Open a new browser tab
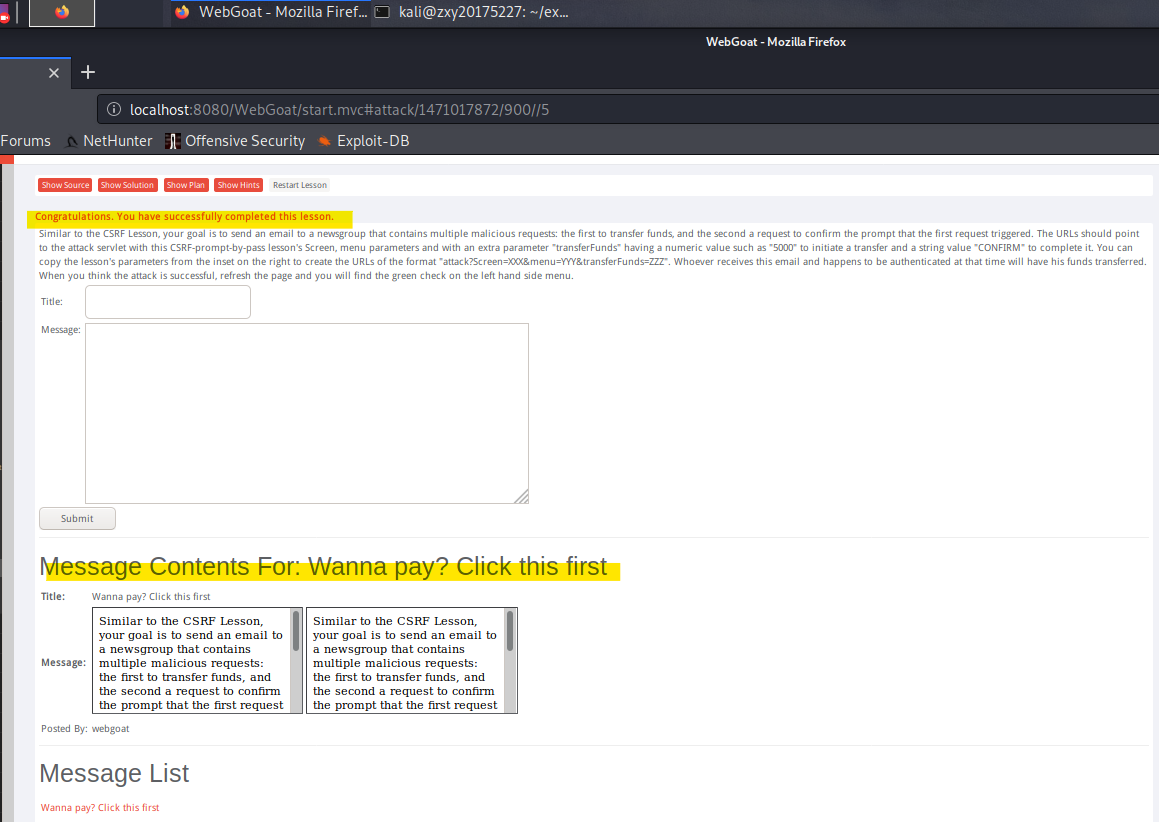This screenshot has height=822, width=1159. pyautogui.click(x=88, y=72)
